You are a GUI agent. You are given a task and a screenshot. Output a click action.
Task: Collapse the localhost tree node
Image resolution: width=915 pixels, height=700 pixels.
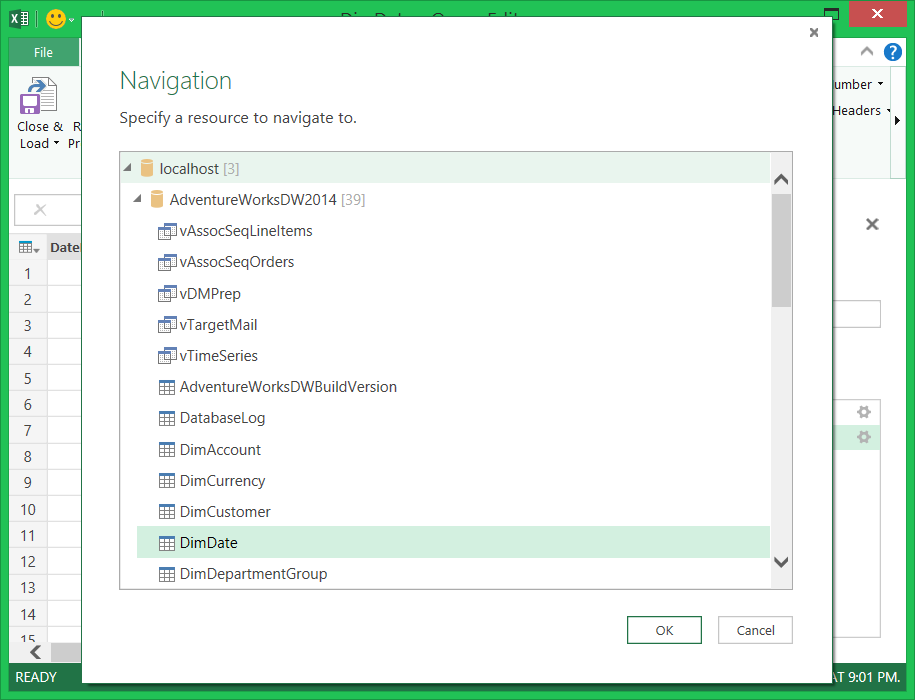pyautogui.click(x=127, y=169)
